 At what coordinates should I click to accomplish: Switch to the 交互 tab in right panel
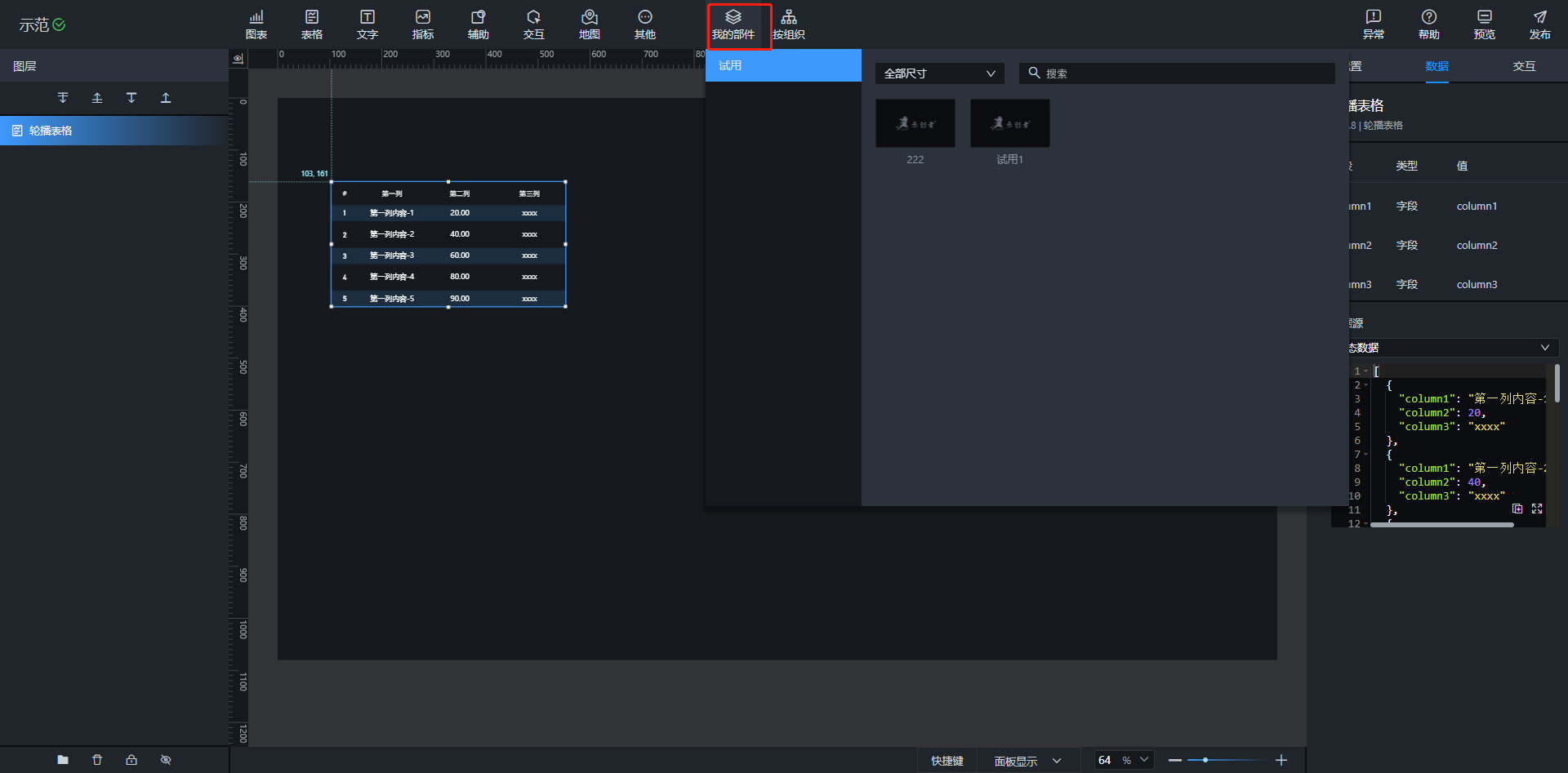(1524, 66)
